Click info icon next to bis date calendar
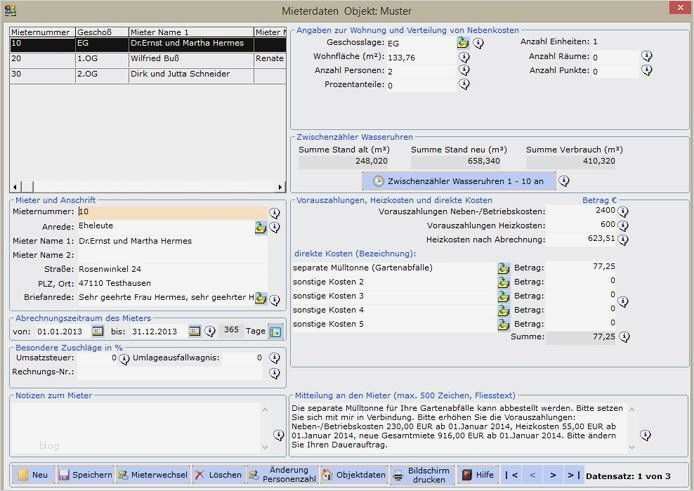 coord(210,331)
